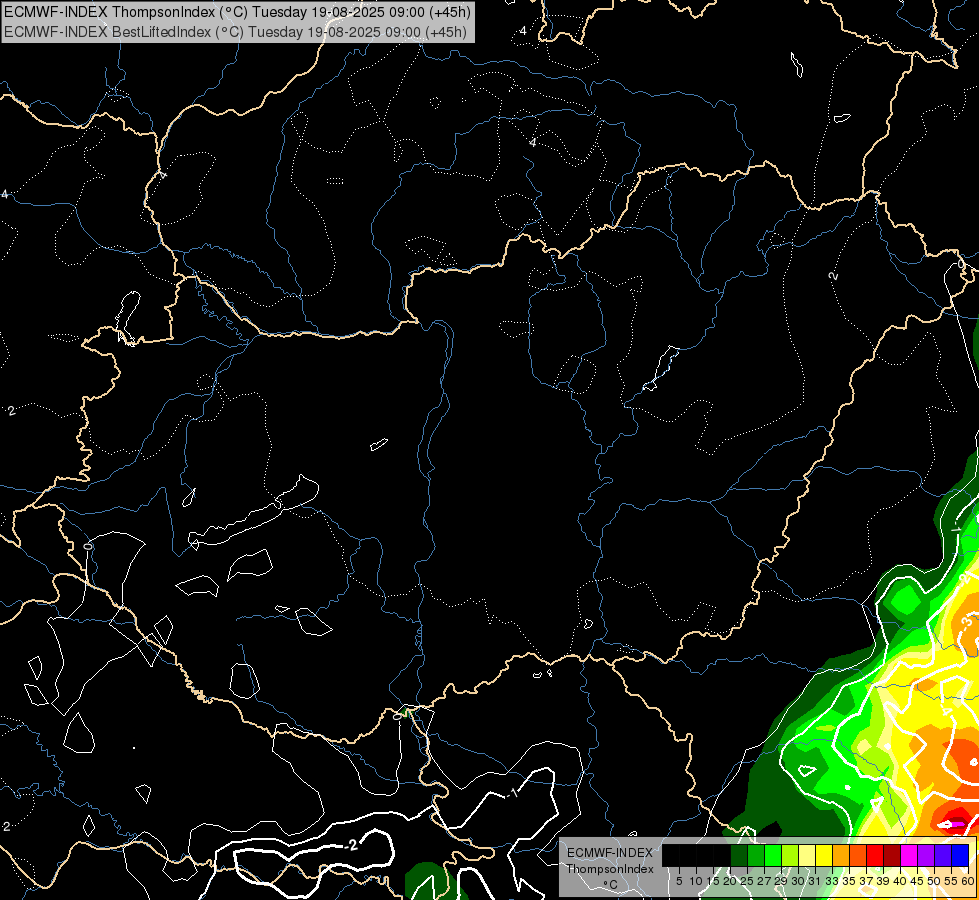Click the BestLiftedIndex title line at top
The width and height of the screenshot is (979, 900).
235,31
